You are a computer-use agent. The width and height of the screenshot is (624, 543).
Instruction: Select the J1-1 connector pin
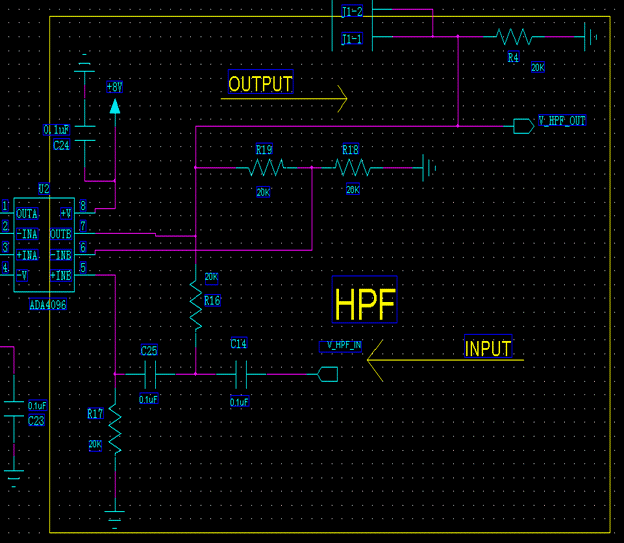(x=352, y=38)
